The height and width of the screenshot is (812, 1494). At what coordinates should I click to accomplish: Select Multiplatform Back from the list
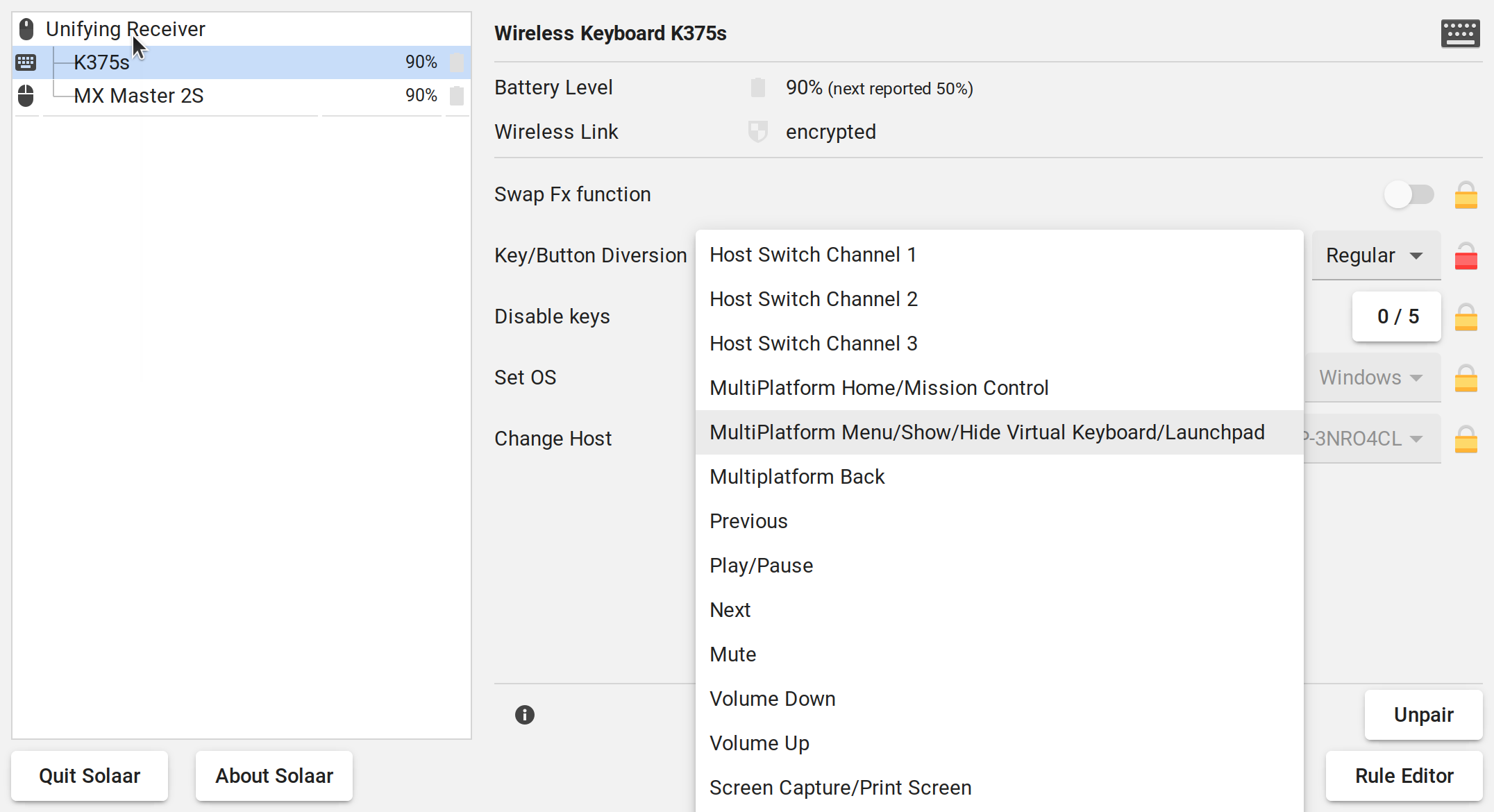[1000, 477]
